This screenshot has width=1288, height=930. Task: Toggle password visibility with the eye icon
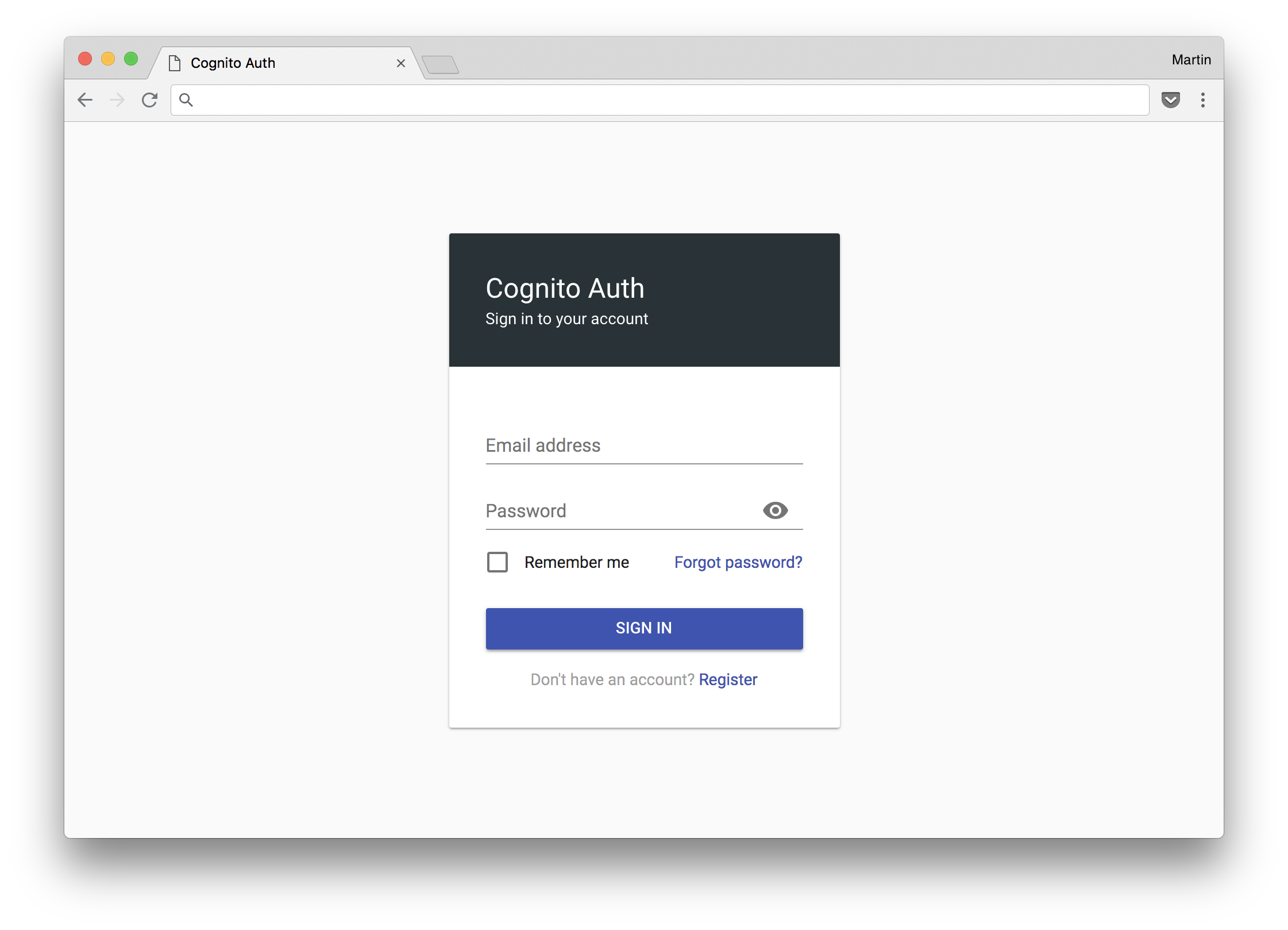click(775, 510)
